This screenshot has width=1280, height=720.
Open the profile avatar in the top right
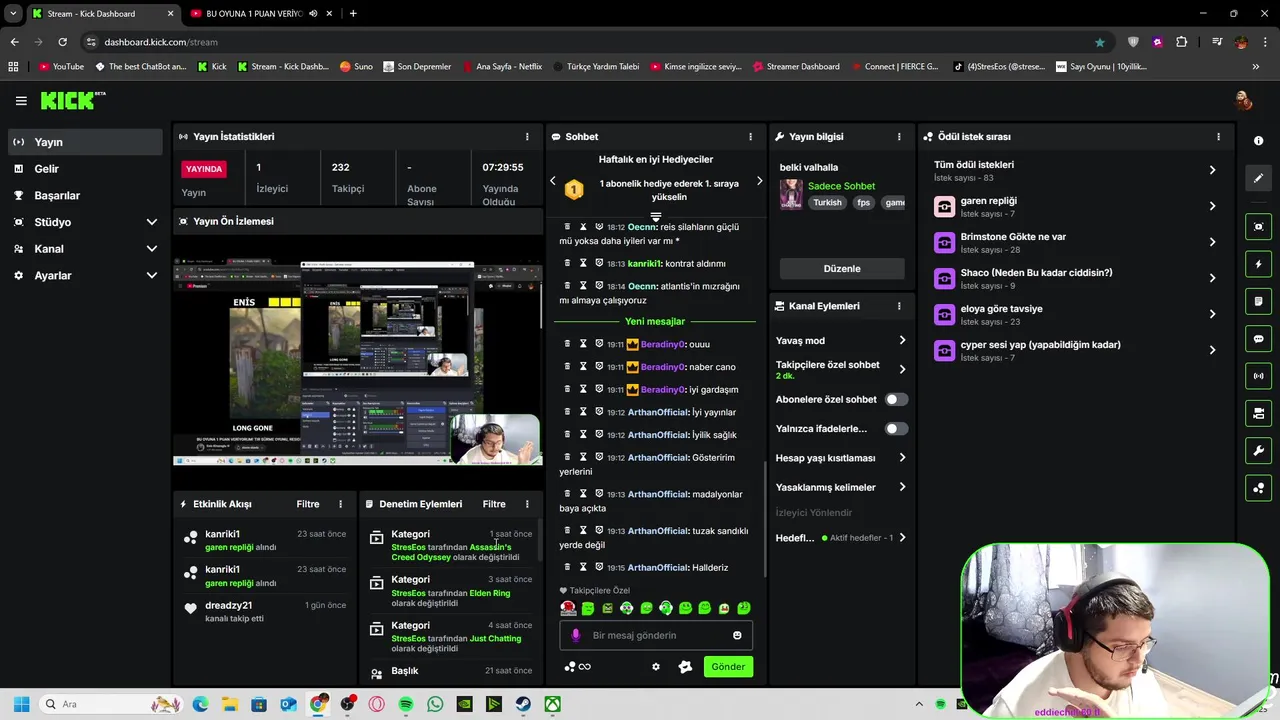tap(1243, 100)
